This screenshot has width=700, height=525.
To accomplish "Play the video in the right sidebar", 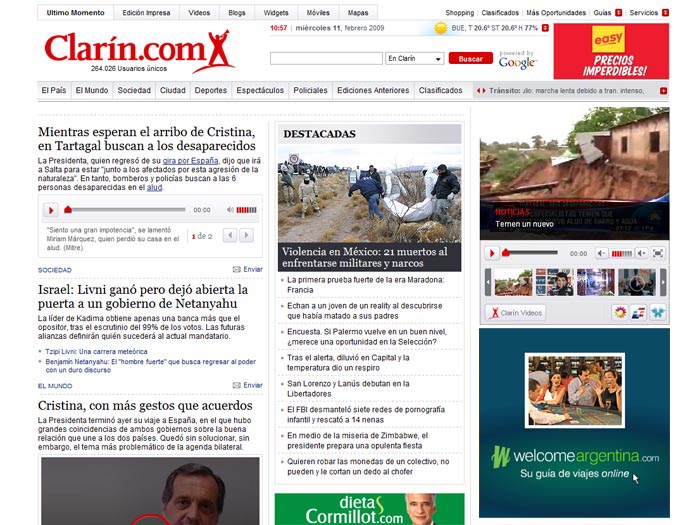I will [492, 254].
